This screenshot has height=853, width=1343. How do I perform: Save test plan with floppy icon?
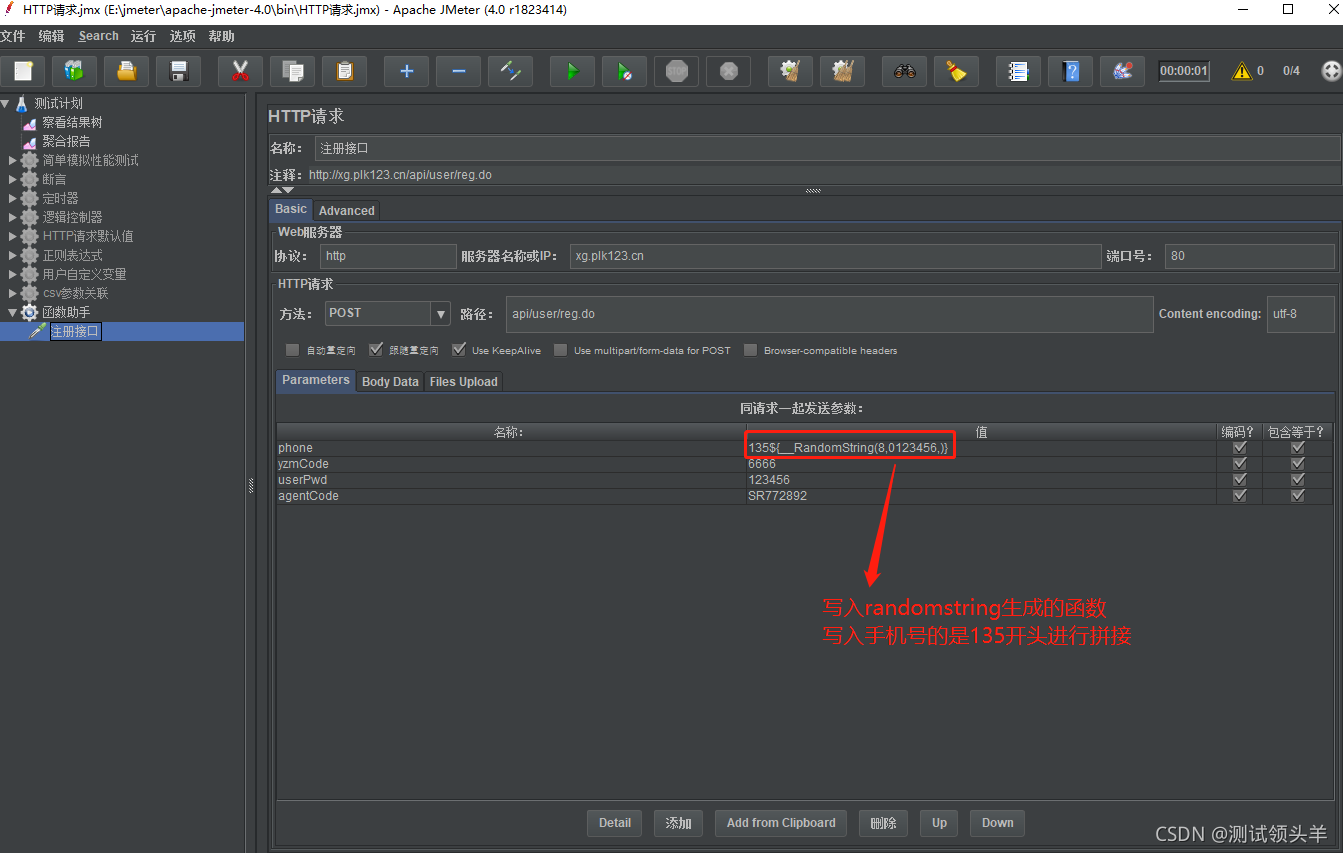point(179,71)
